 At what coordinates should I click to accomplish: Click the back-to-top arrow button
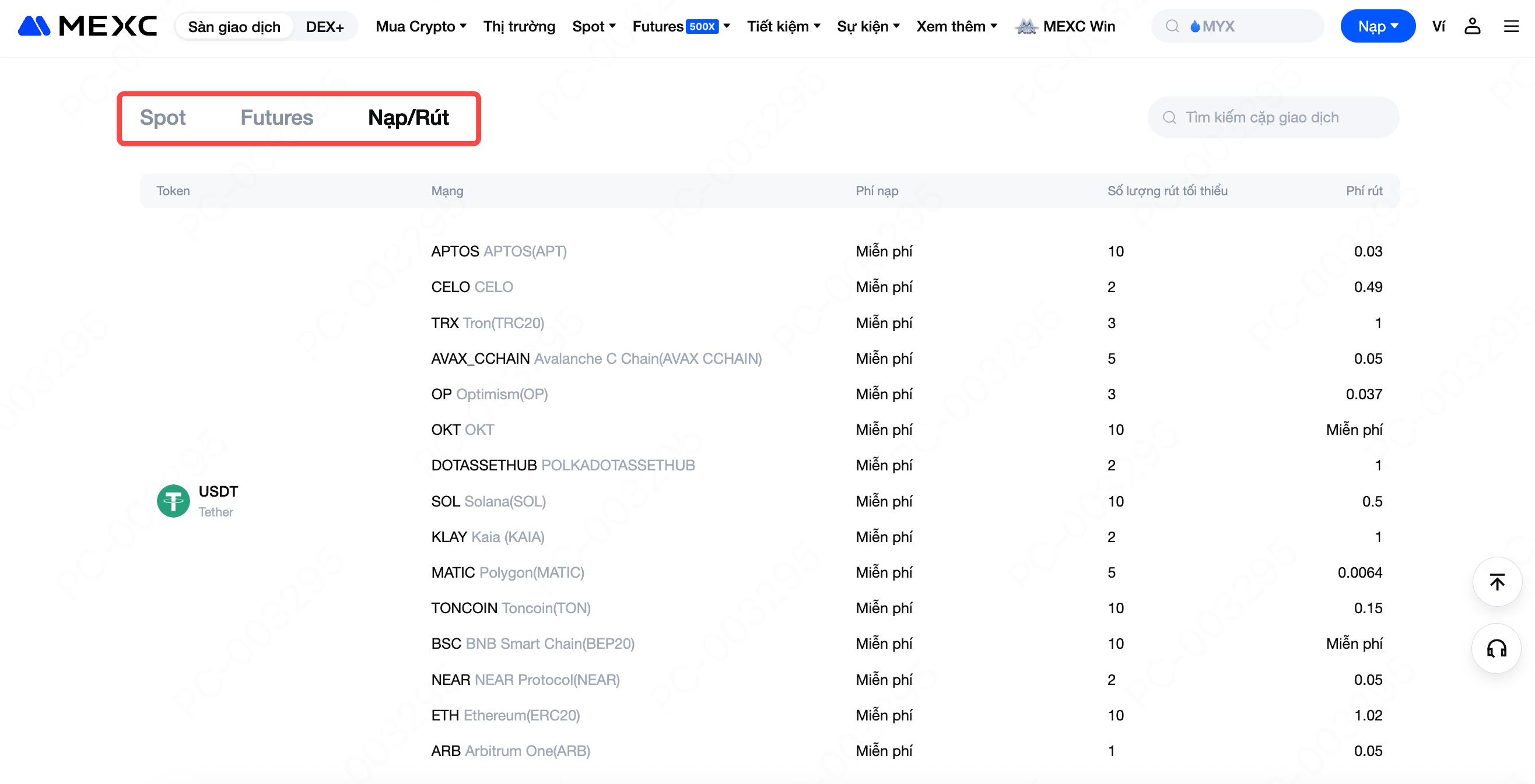click(x=1497, y=582)
